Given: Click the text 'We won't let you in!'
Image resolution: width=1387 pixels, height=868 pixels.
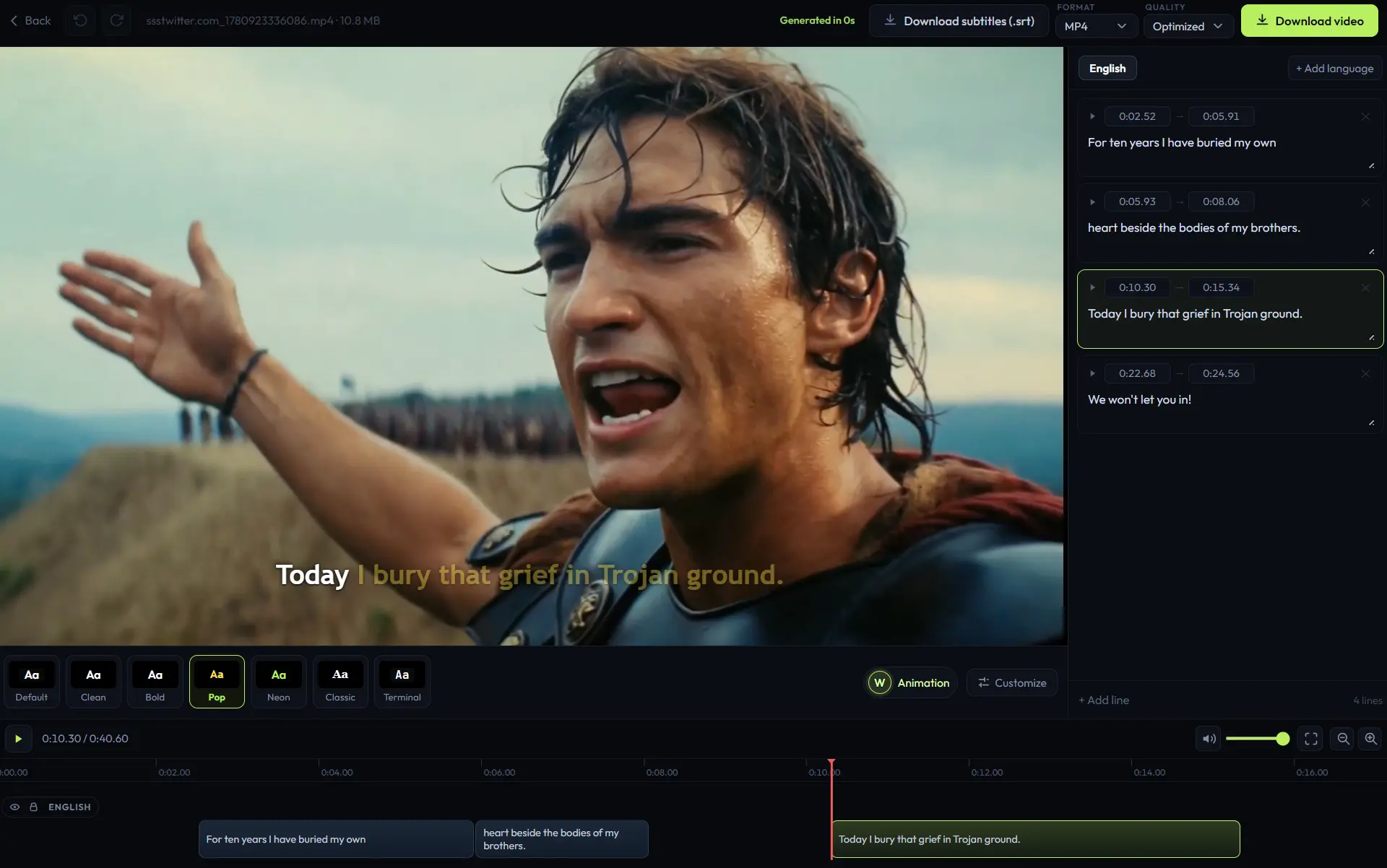Looking at the screenshot, I should pos(1139,399).
